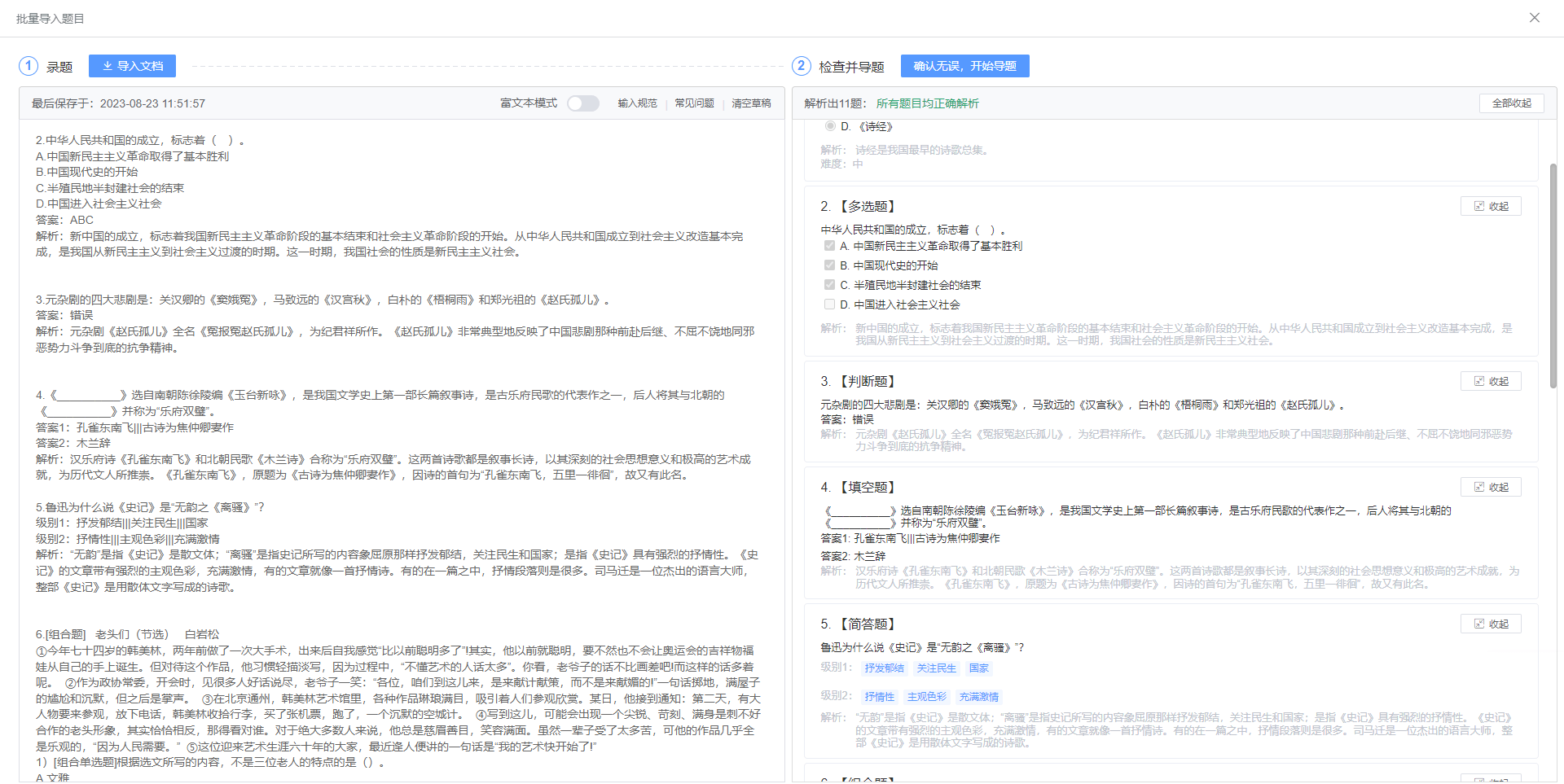Collapse question 3 判断题 with 收起

pyautogui.click(x=1491, y=382)
